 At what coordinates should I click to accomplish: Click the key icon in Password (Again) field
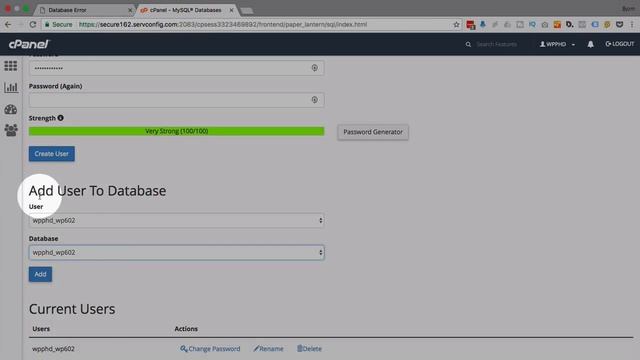314,100
